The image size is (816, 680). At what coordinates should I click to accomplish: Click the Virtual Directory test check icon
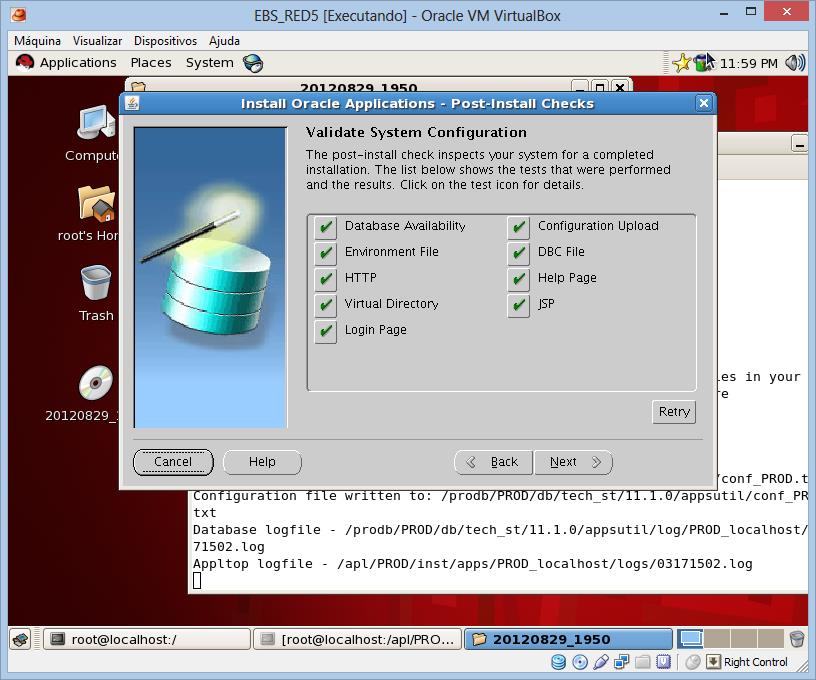326,305
